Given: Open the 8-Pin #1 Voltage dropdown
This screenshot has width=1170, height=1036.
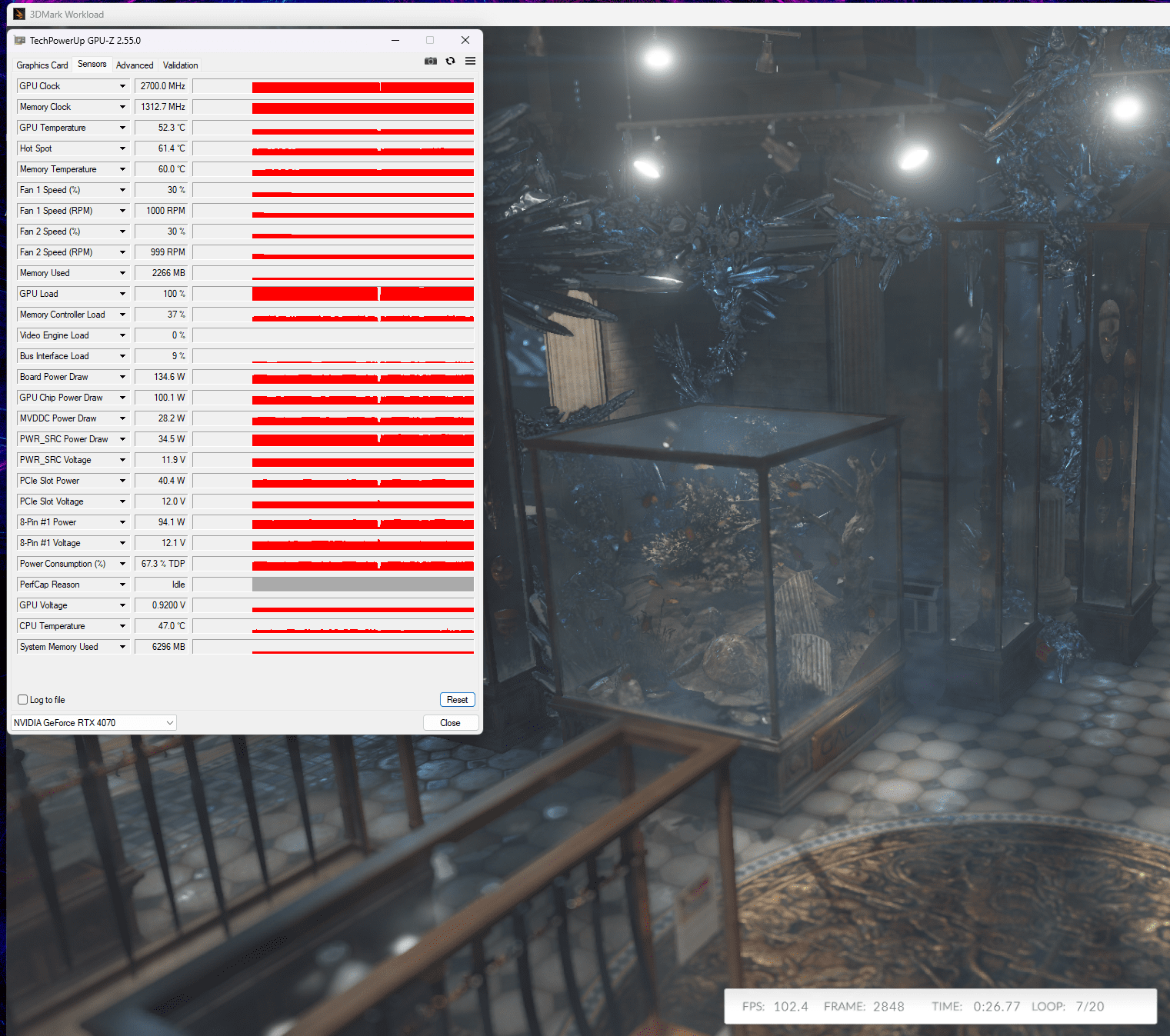Looking at the screenshot, I should [x=122, y=543].
